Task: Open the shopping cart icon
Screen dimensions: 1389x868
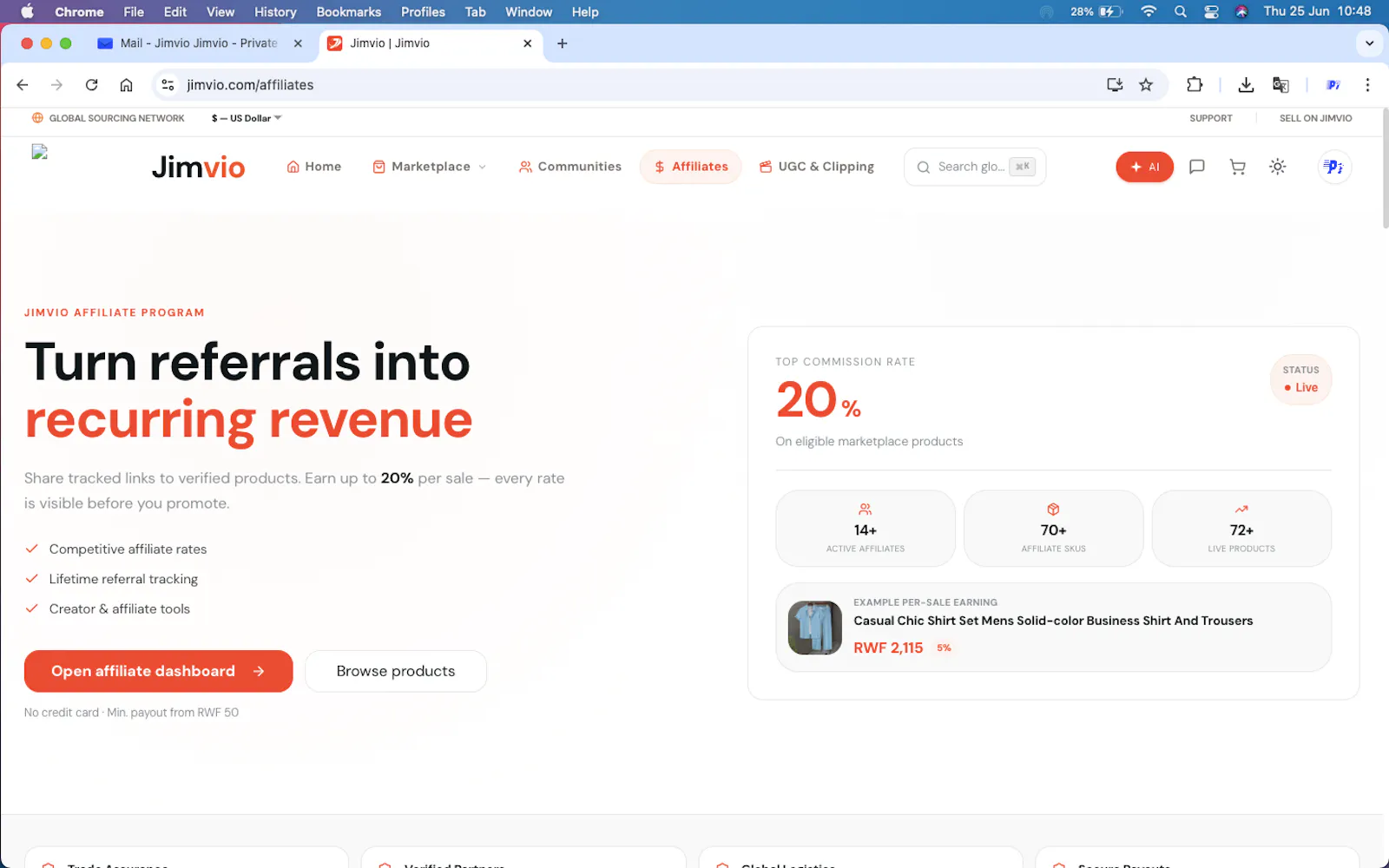Action: 1237,167
